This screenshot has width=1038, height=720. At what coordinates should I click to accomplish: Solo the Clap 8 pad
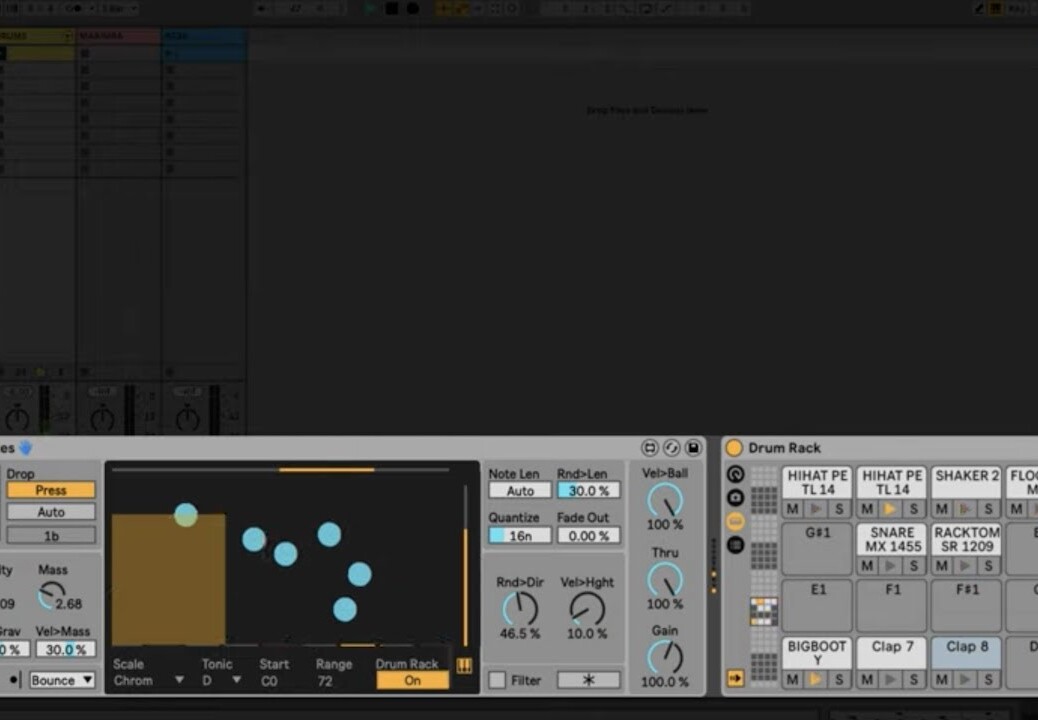988,680
